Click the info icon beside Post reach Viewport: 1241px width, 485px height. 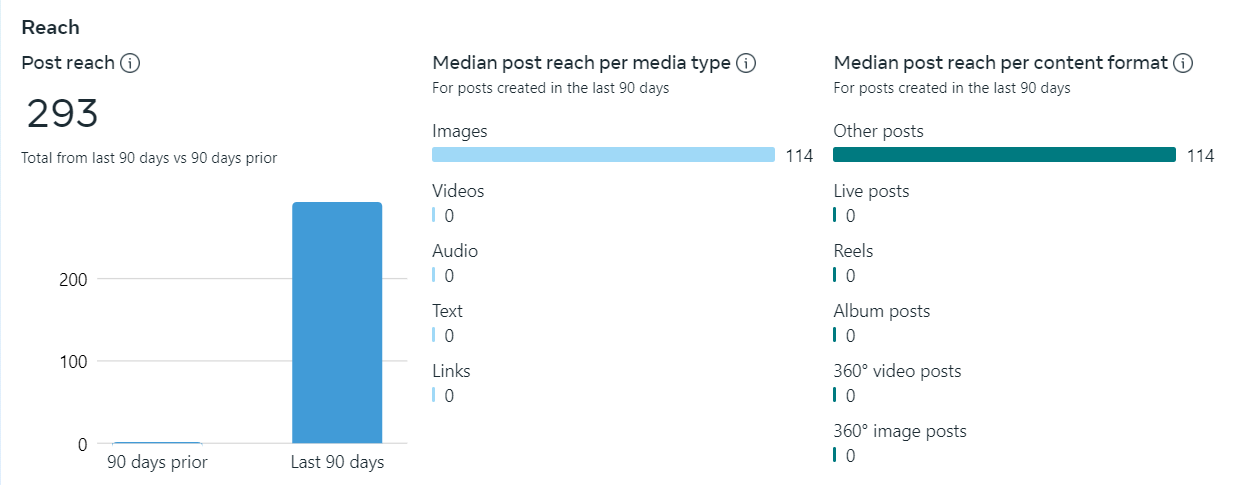pyautogui.click(x=130, y=63)
